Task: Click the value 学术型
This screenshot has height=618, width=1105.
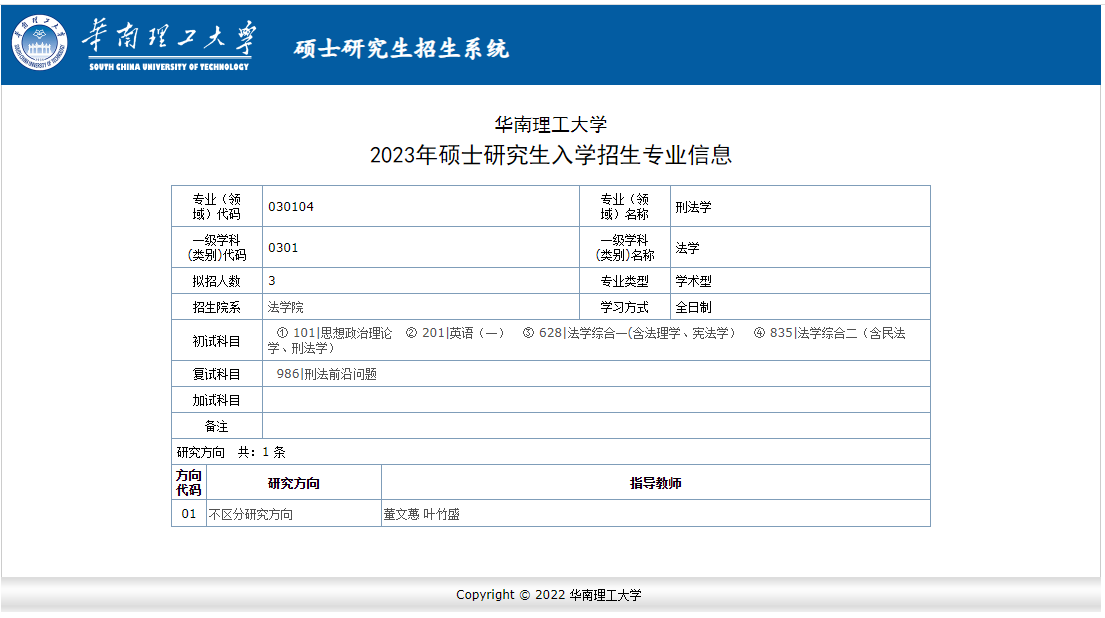Action: pos(693,281)
